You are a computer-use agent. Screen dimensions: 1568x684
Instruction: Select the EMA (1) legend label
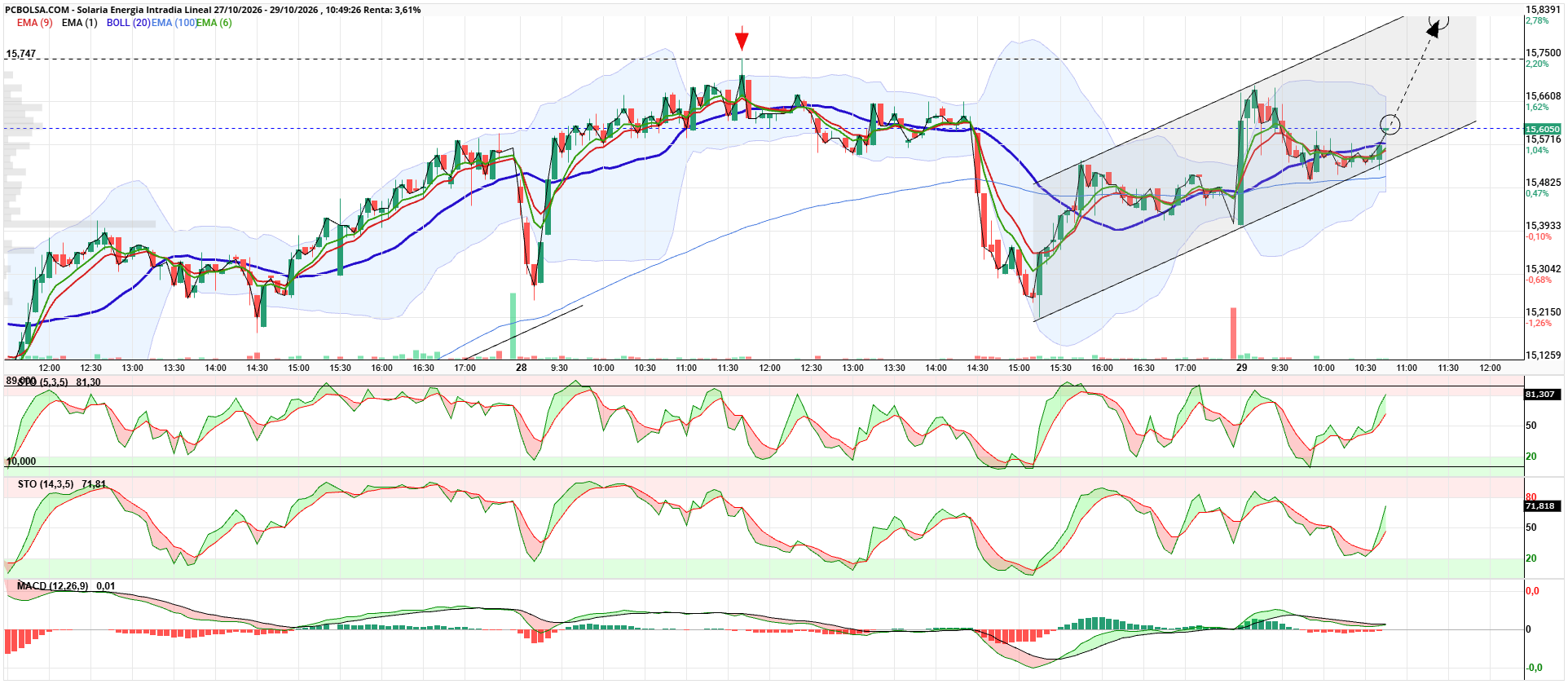[79, 23]
